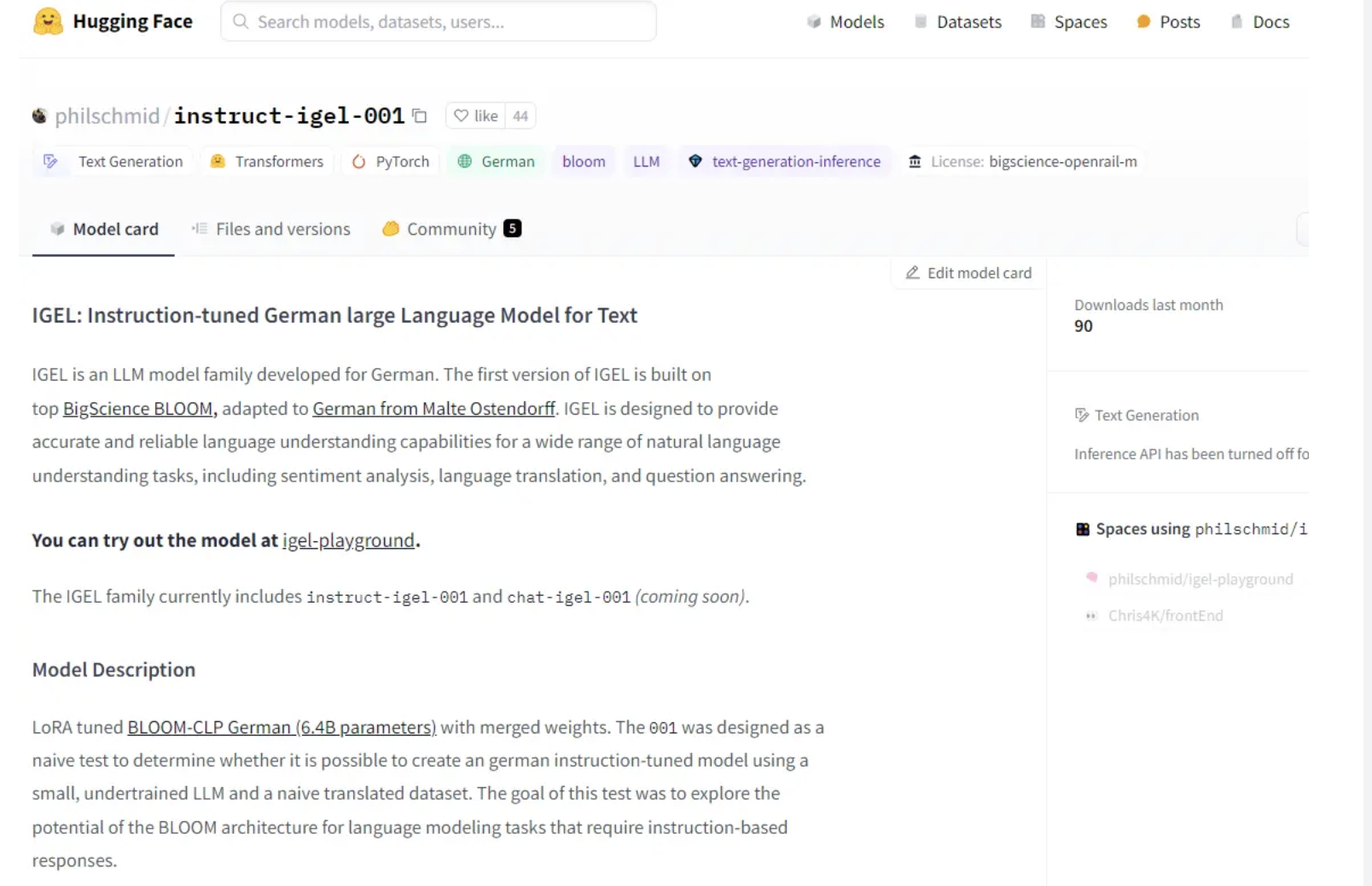This screenshot has height=886, width=1372.
Task: Open philschmid/igel-playground space in sidebar
Action: (x=1200, y=579)
